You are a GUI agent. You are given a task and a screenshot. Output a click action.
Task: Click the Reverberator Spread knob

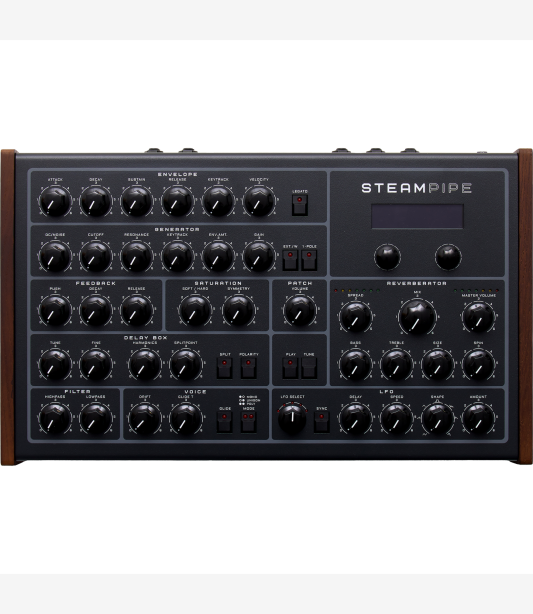[356, 317]
